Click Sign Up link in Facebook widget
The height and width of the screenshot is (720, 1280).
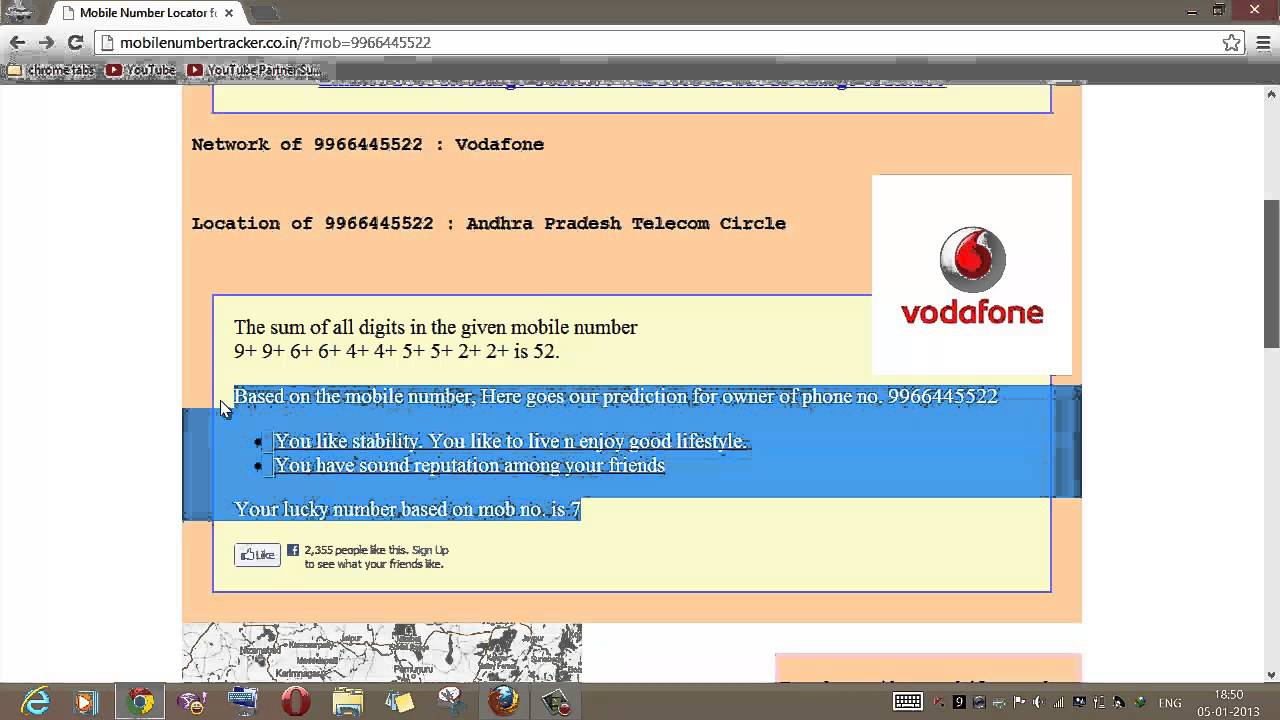(x=430, y=550)
